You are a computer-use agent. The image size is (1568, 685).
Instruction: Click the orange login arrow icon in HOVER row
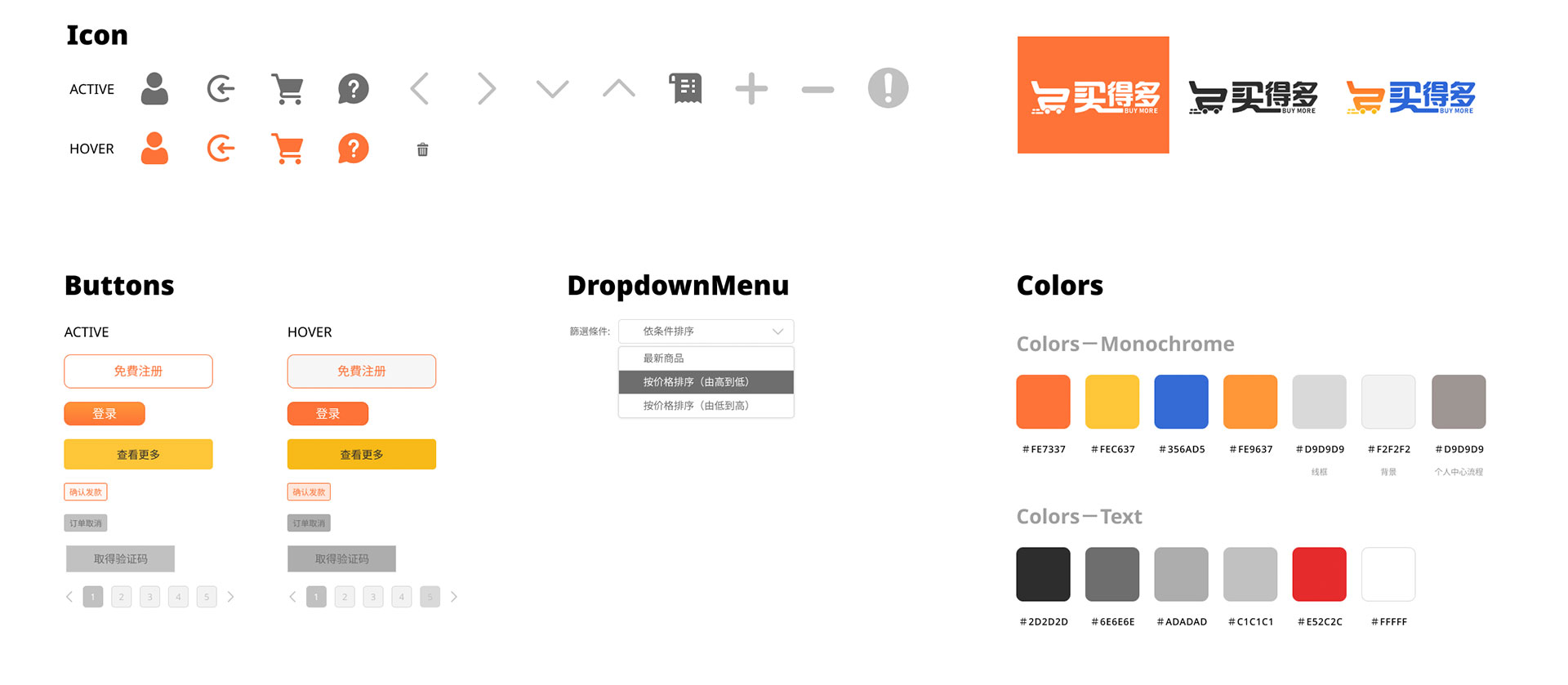pos(220,149)
